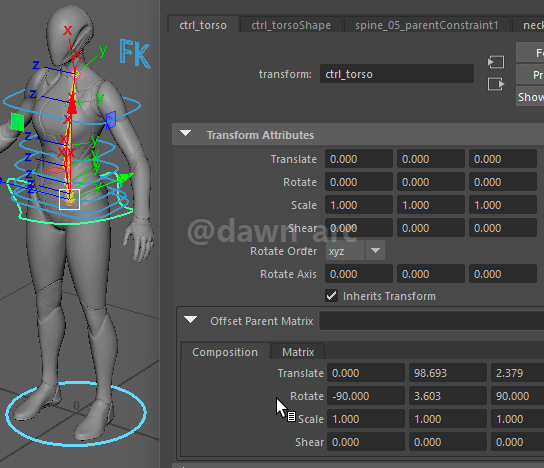Click the yellow-boxed hip joint in viewport
The width and height of the screenshot is (544, 468).
69,199
